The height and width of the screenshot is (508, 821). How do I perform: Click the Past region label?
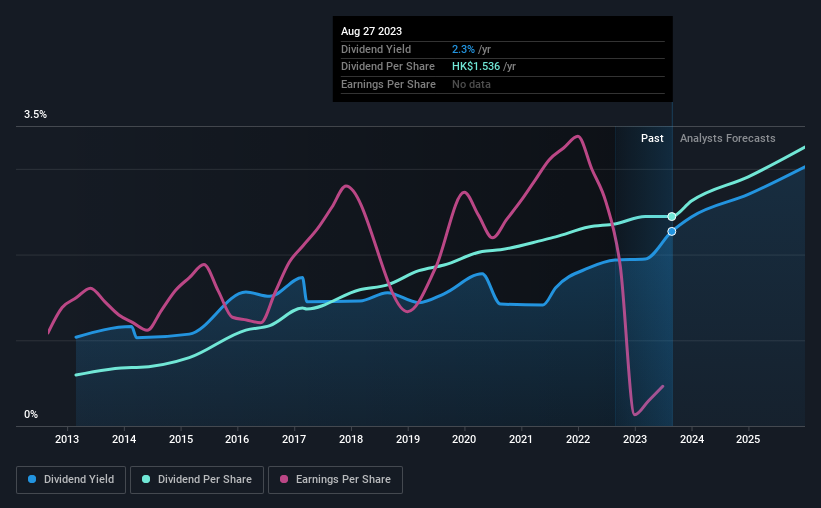(652, 138)
